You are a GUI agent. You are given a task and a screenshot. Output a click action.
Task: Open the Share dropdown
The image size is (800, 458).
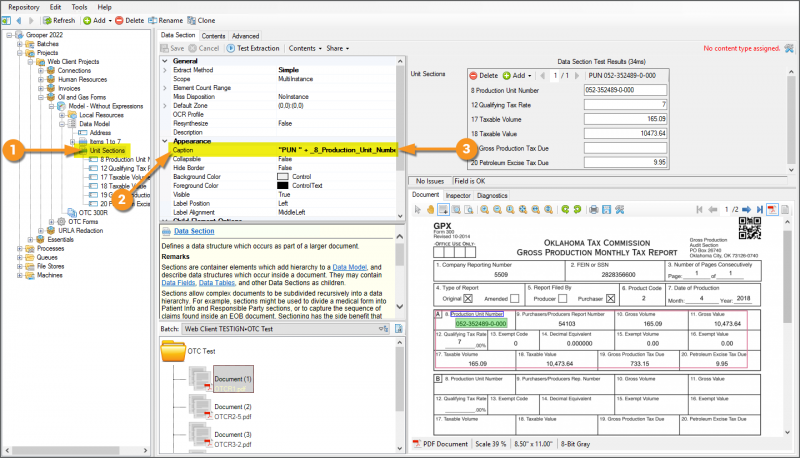coord(337,48)
